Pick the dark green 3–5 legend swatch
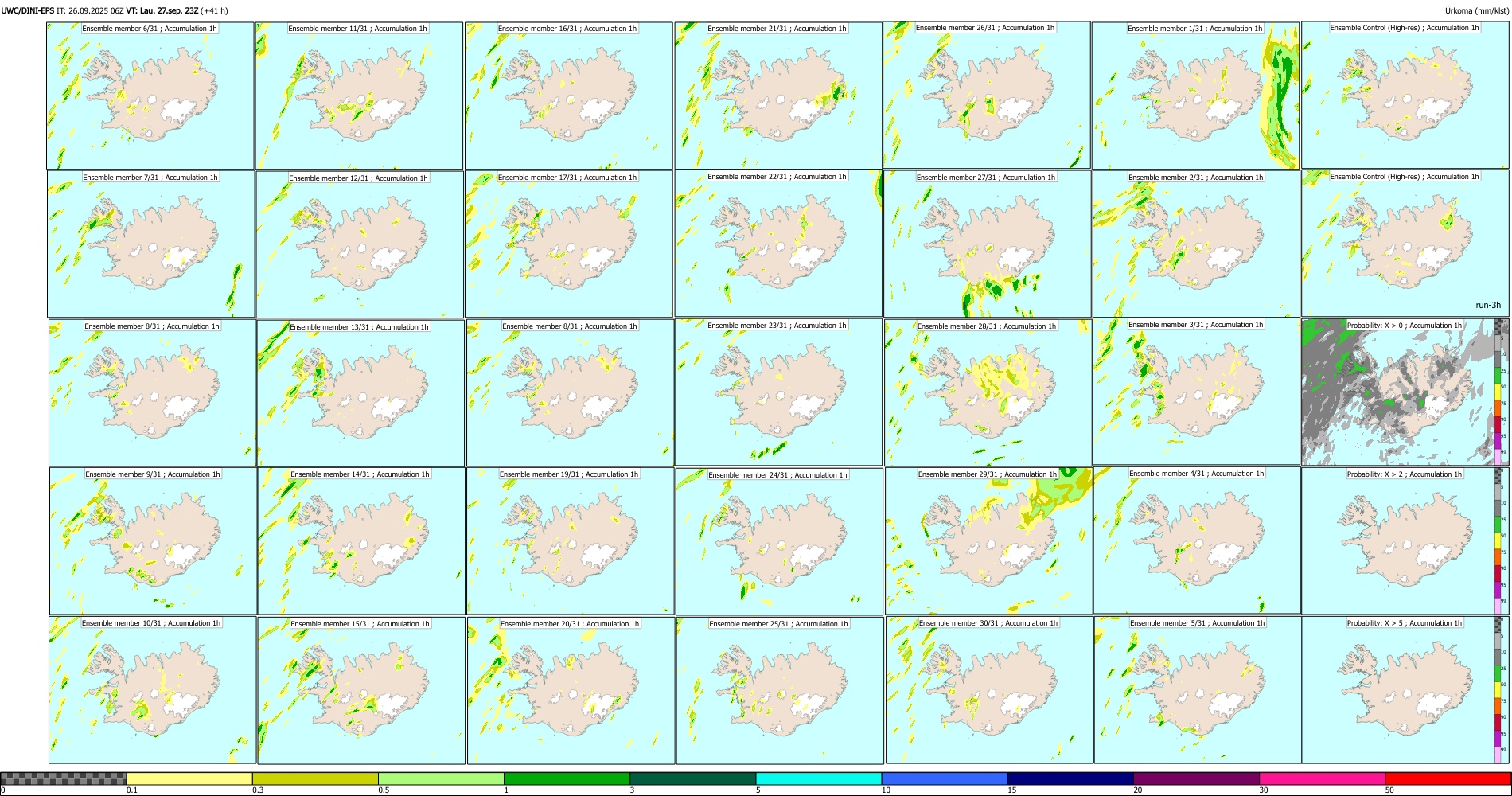Image resolution: width=1512 pixels, height=796 pixels. (x=692, y=778)
